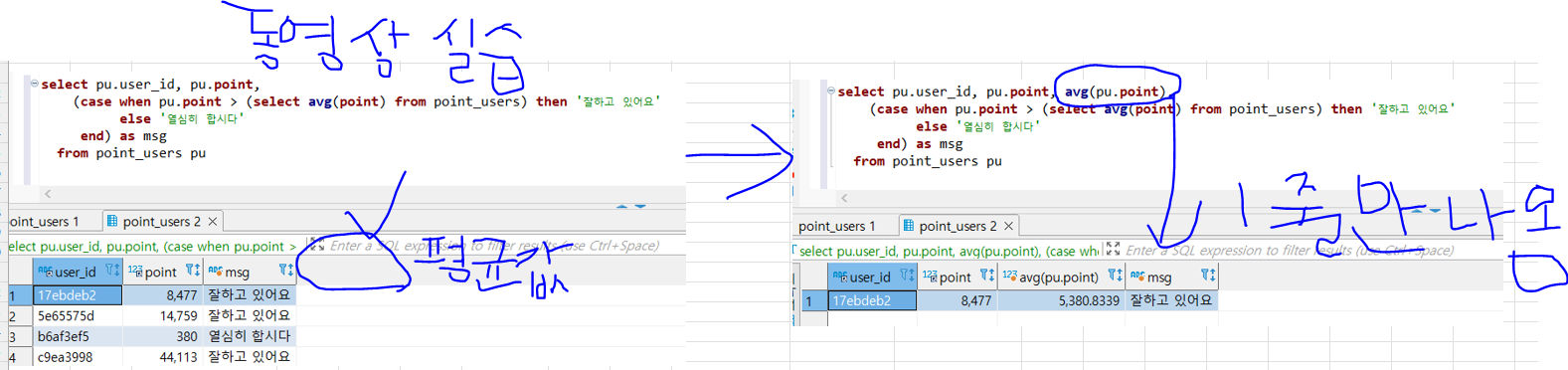Image resolution: width=1568 pixels, height=370 pixels.
Task: Click the panel up arrow in left pane
Action: (x=621, y=206)
